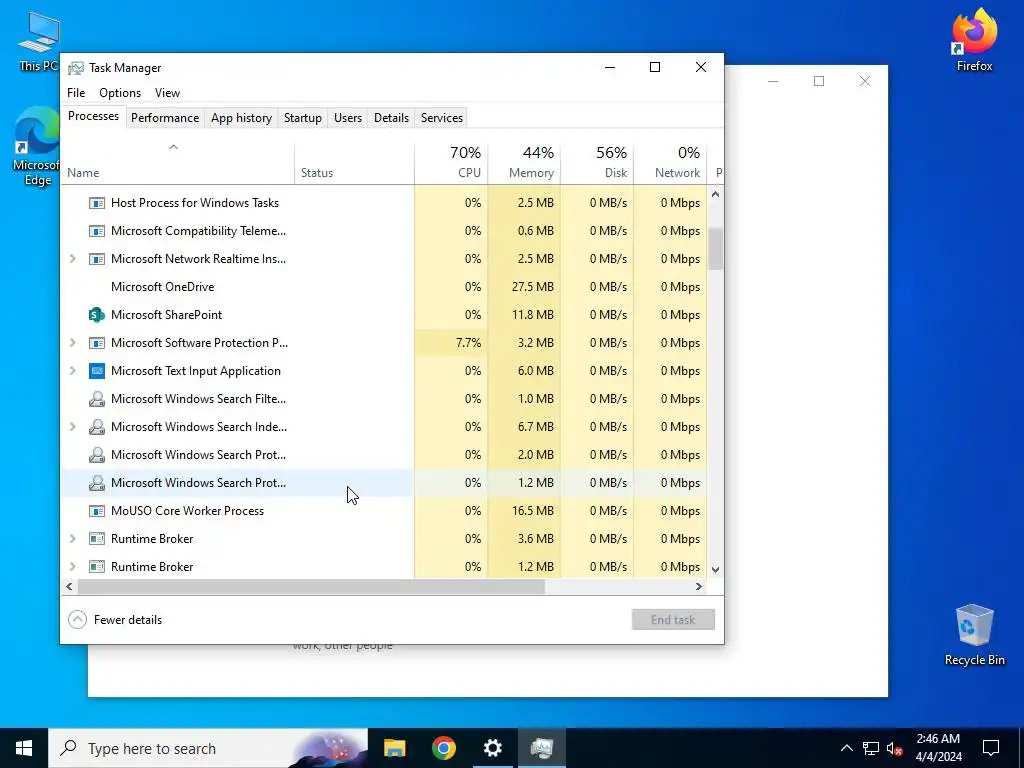Close the background window behind Task Manager
The width and height of the screenshot is (1024, 768).
pyautogui.click(x=865, y=81)
